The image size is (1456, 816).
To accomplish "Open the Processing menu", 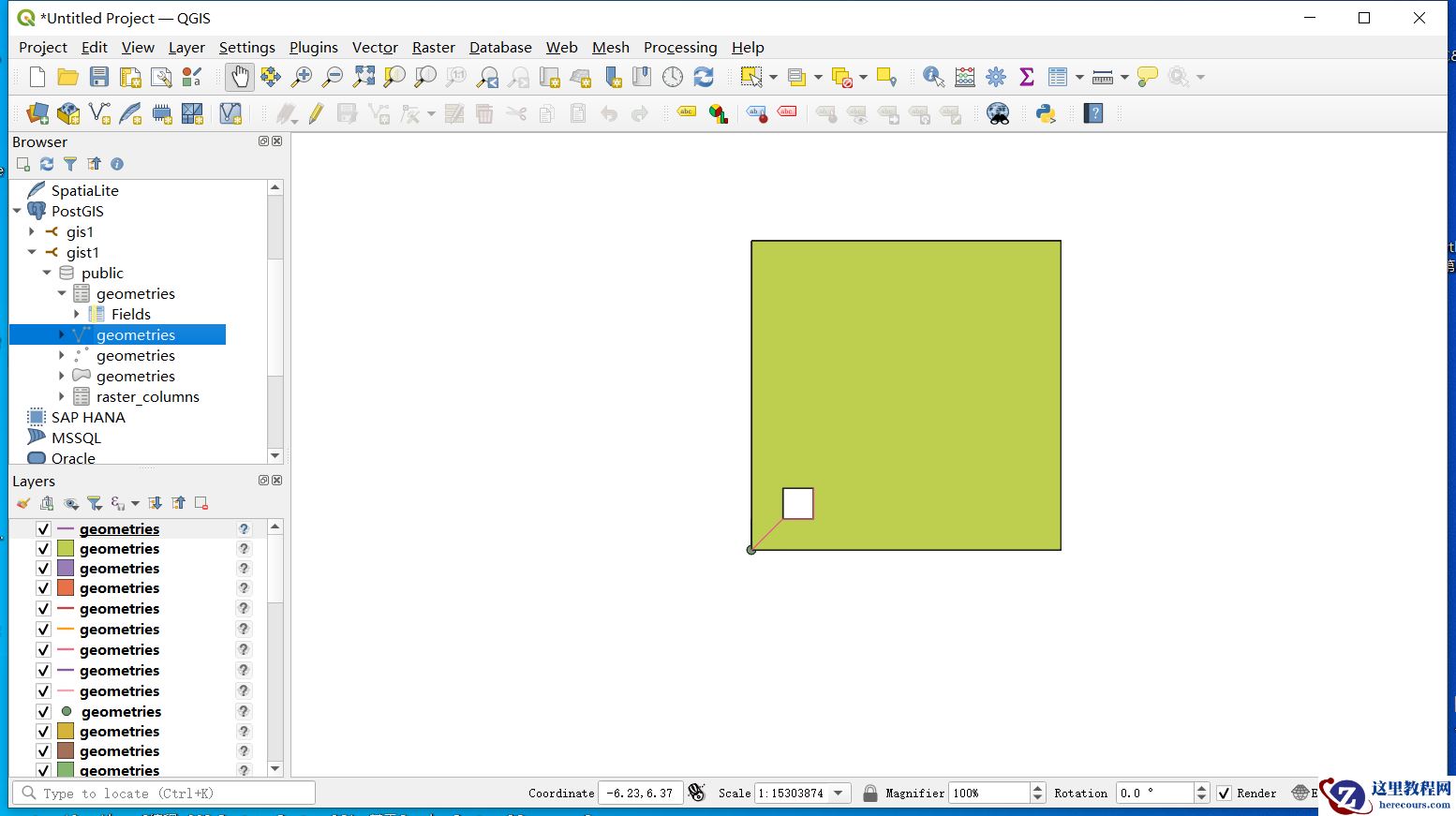I will (x=679, y=47).
